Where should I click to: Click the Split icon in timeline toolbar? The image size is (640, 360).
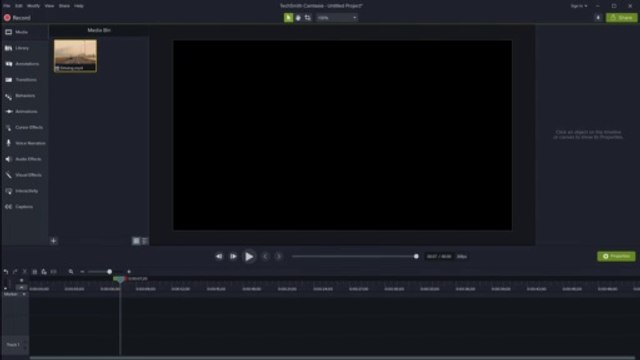point(53,272)
